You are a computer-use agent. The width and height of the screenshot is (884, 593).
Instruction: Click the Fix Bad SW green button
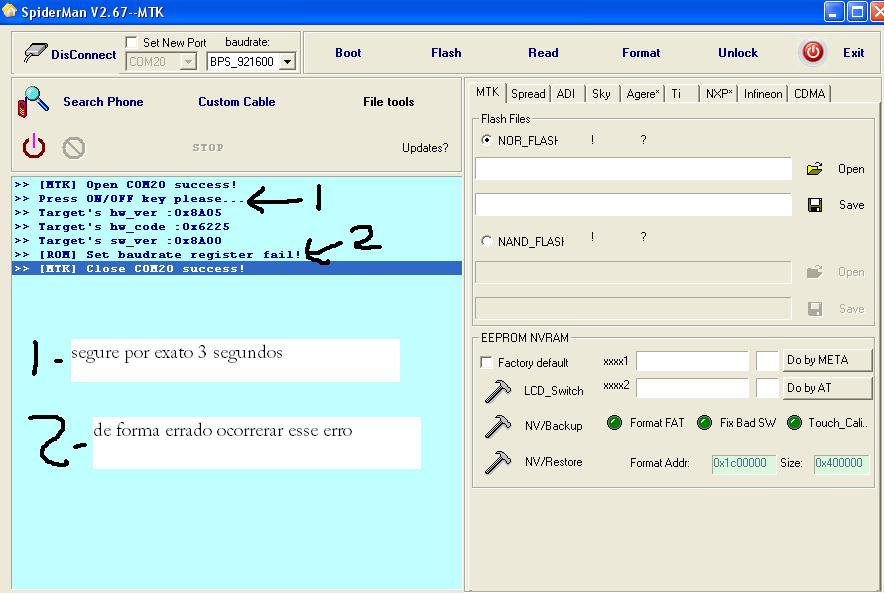pos(704,422)
